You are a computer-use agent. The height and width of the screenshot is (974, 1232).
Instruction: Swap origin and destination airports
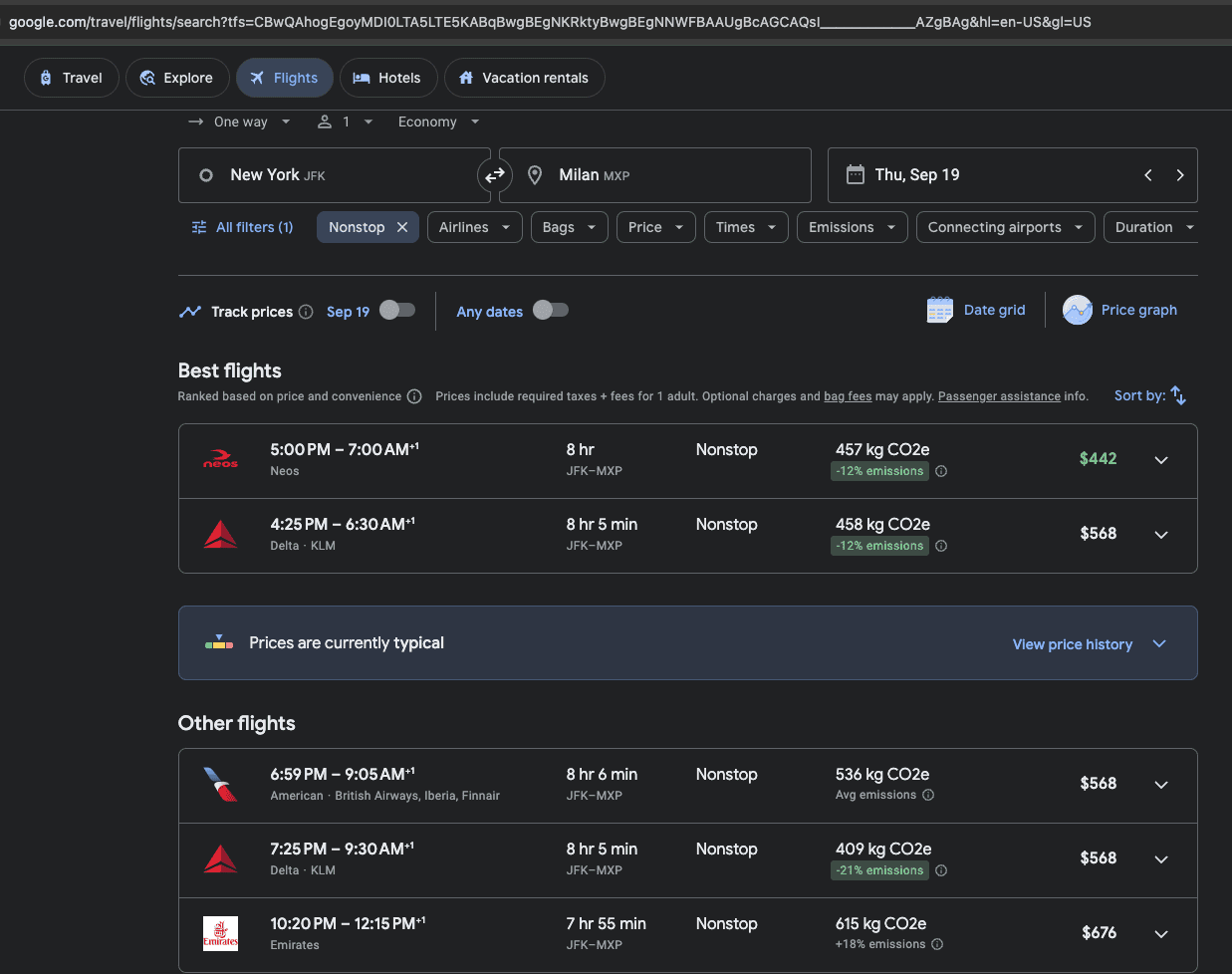(x=494, y=175)
